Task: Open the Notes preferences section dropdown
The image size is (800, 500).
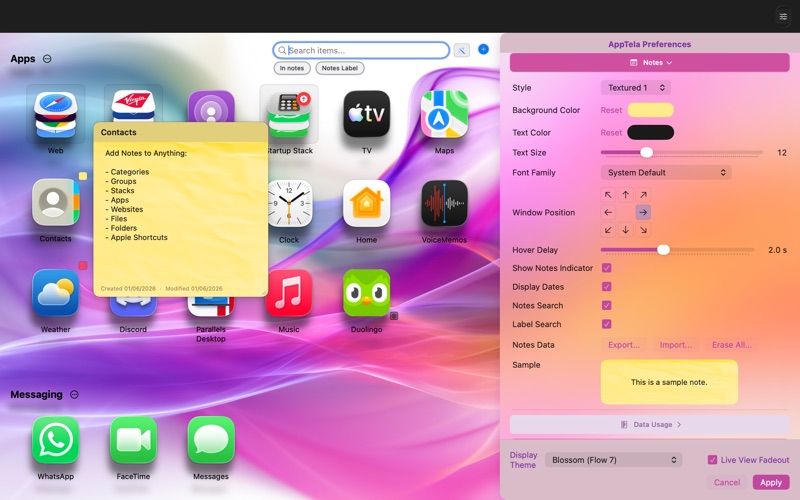Action: (x=649, y=62)
